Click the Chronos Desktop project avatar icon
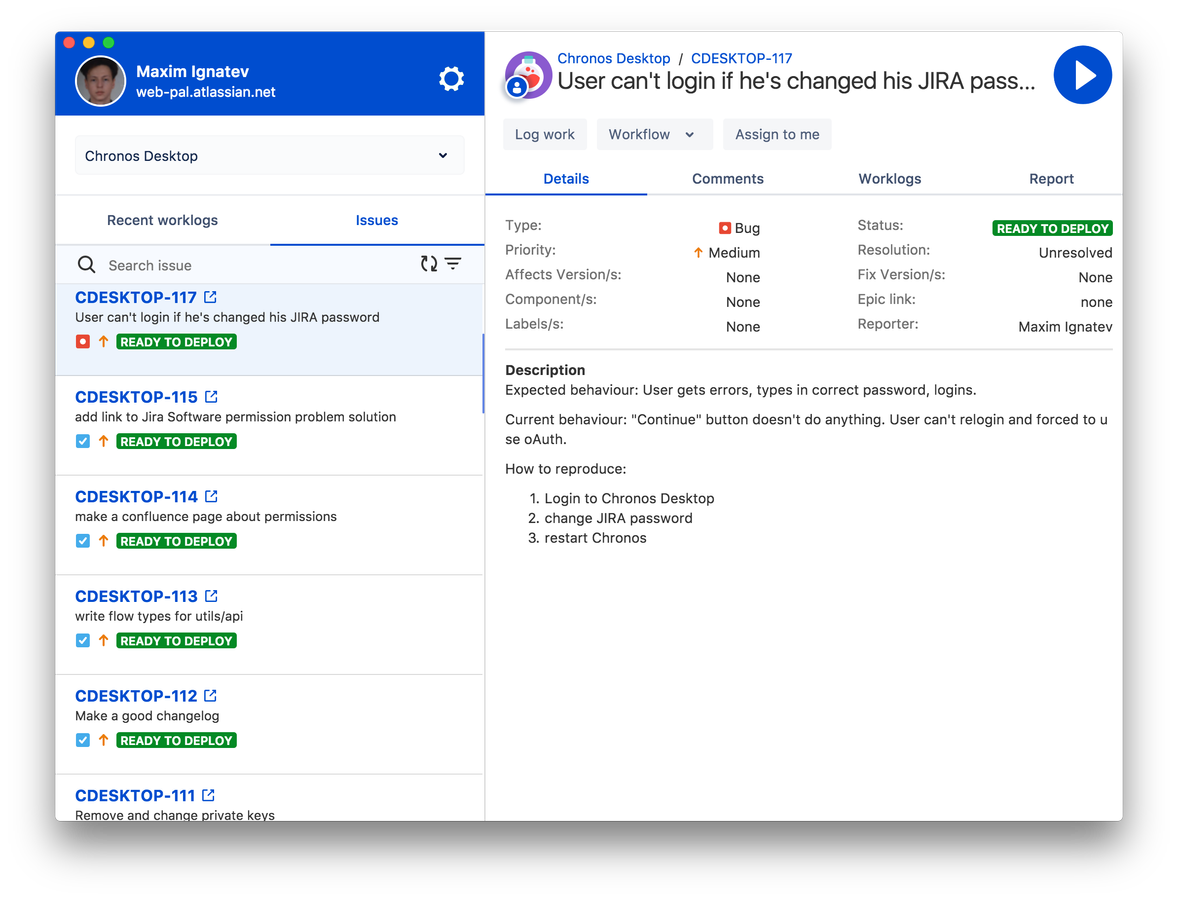Image resolution: width=1178 pixels, height=900 pixels. click(528, 75)
